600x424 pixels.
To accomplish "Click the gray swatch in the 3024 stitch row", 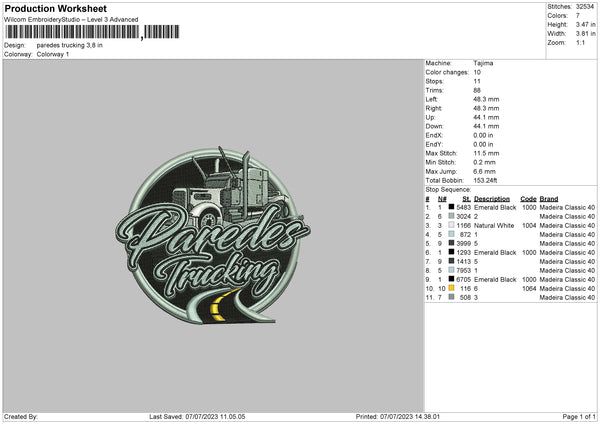I will coord(452,216).
